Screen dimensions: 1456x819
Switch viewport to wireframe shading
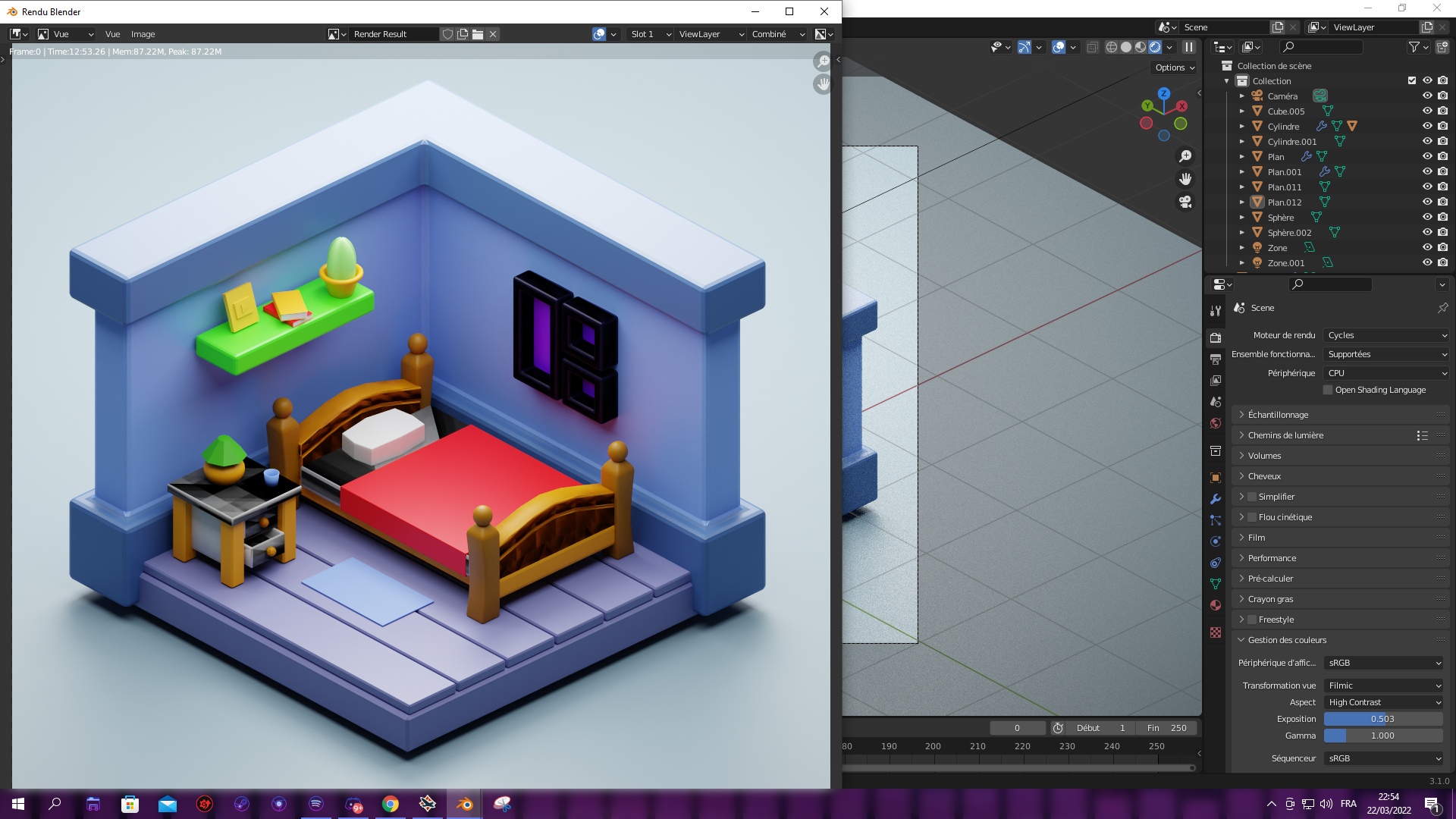tap(1112, 47)
